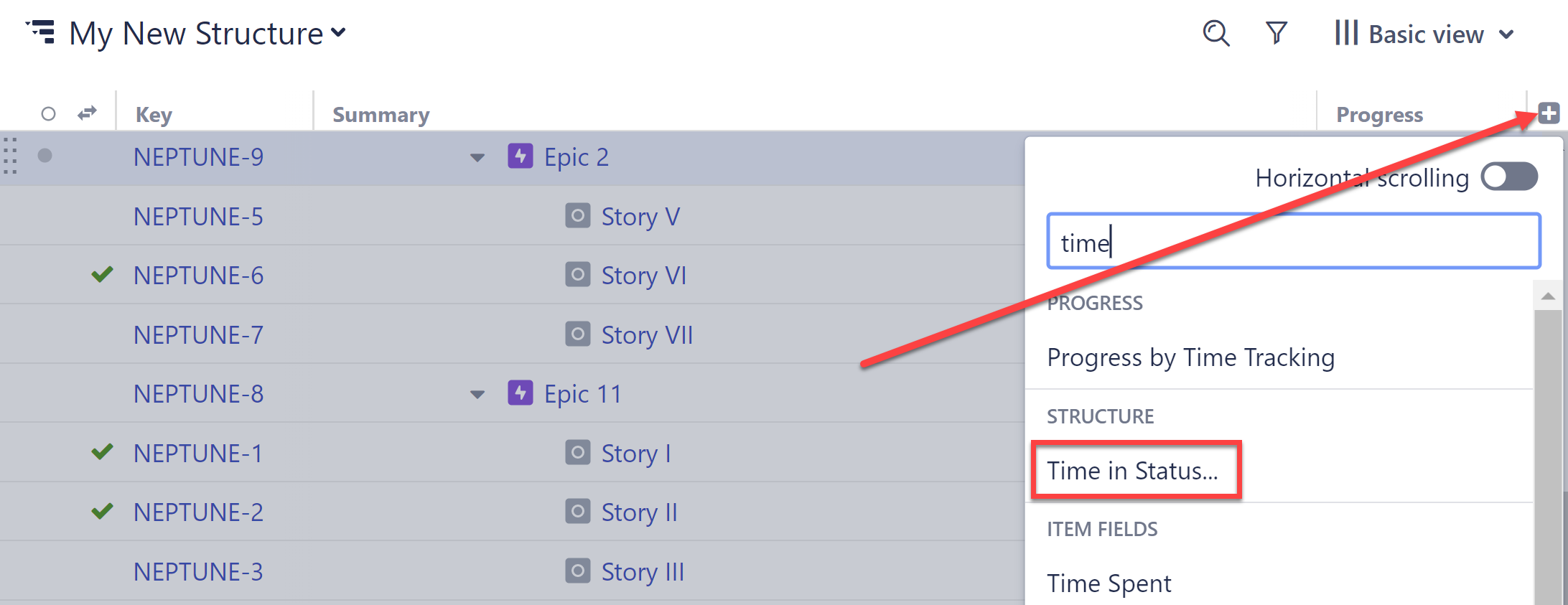
Task: Select the Time Spent field
Action: pyautogui.click(x=1109, y=583)
